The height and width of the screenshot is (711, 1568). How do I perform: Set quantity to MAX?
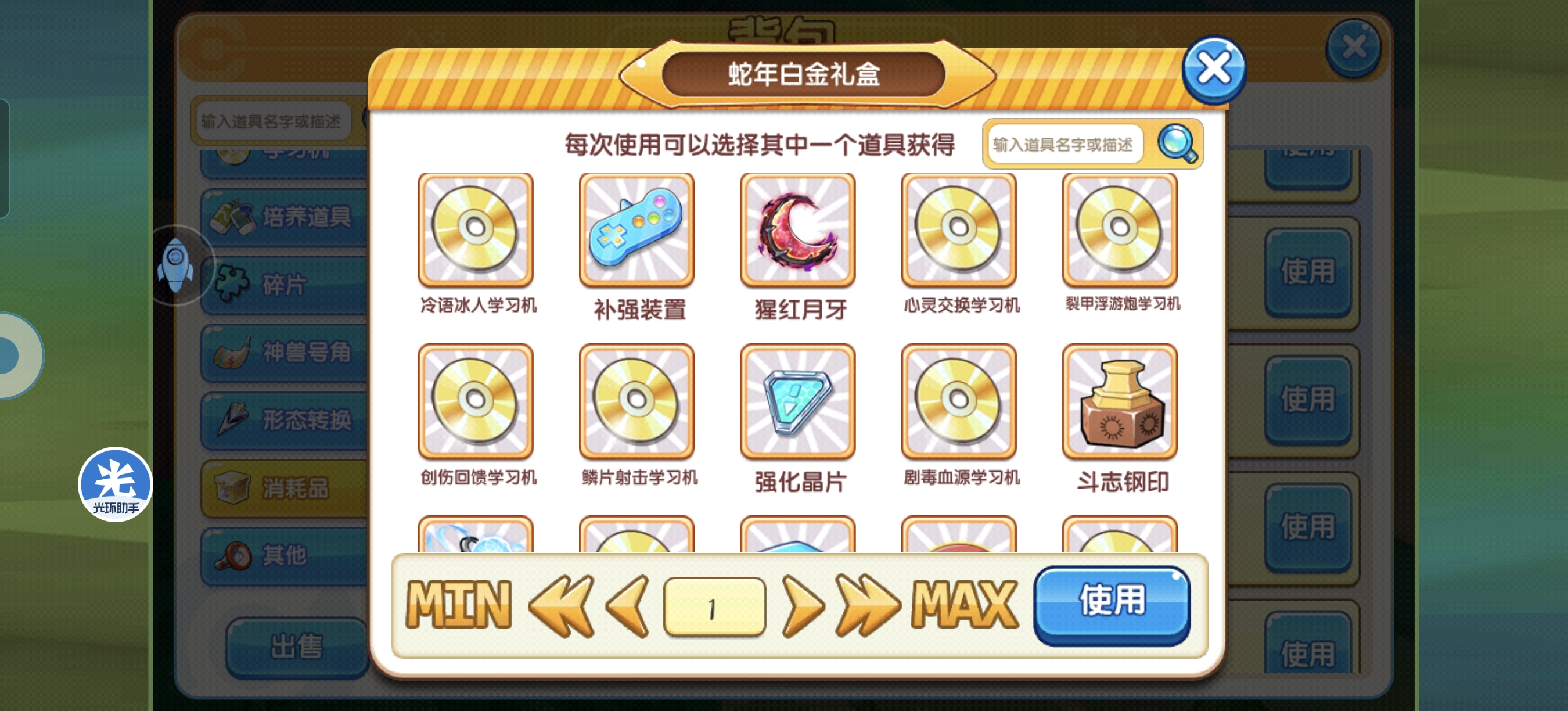click(965, 605)
